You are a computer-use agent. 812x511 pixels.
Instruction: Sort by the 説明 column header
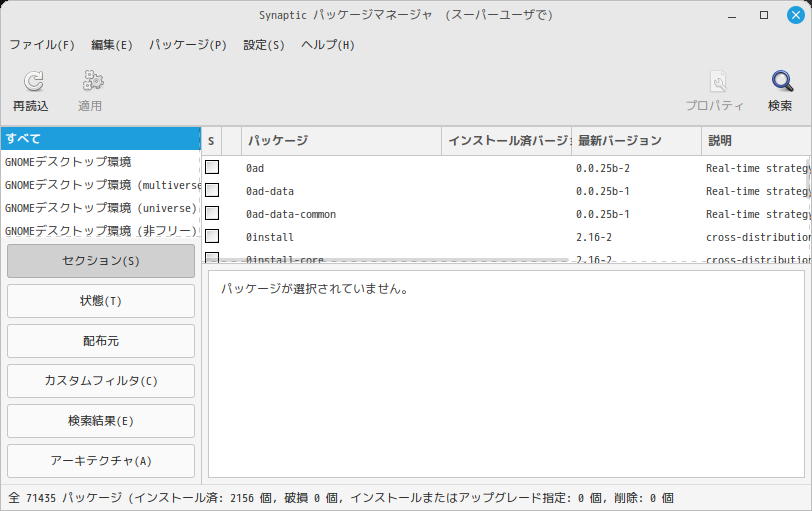(x=756, y=141)
